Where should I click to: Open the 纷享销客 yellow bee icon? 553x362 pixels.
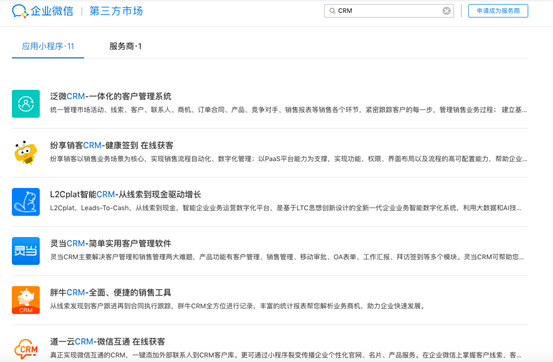[26, 153]
